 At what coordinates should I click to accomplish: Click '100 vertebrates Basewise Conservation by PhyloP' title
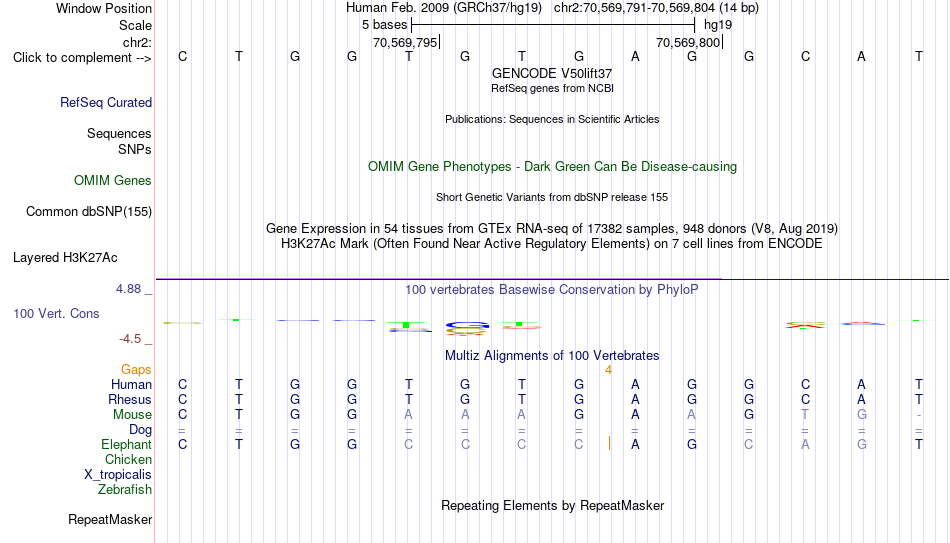552,290
